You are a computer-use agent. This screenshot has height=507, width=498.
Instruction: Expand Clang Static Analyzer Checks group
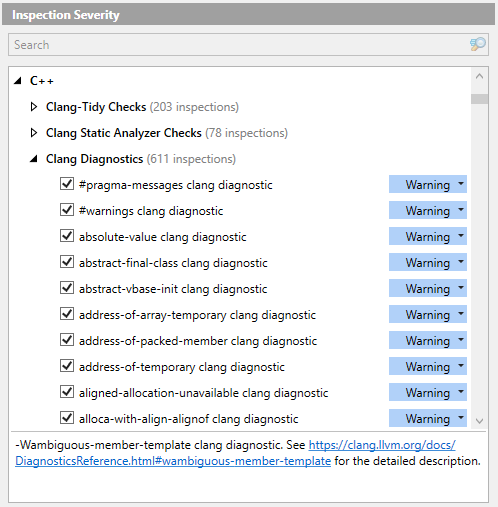pos(34,133)
